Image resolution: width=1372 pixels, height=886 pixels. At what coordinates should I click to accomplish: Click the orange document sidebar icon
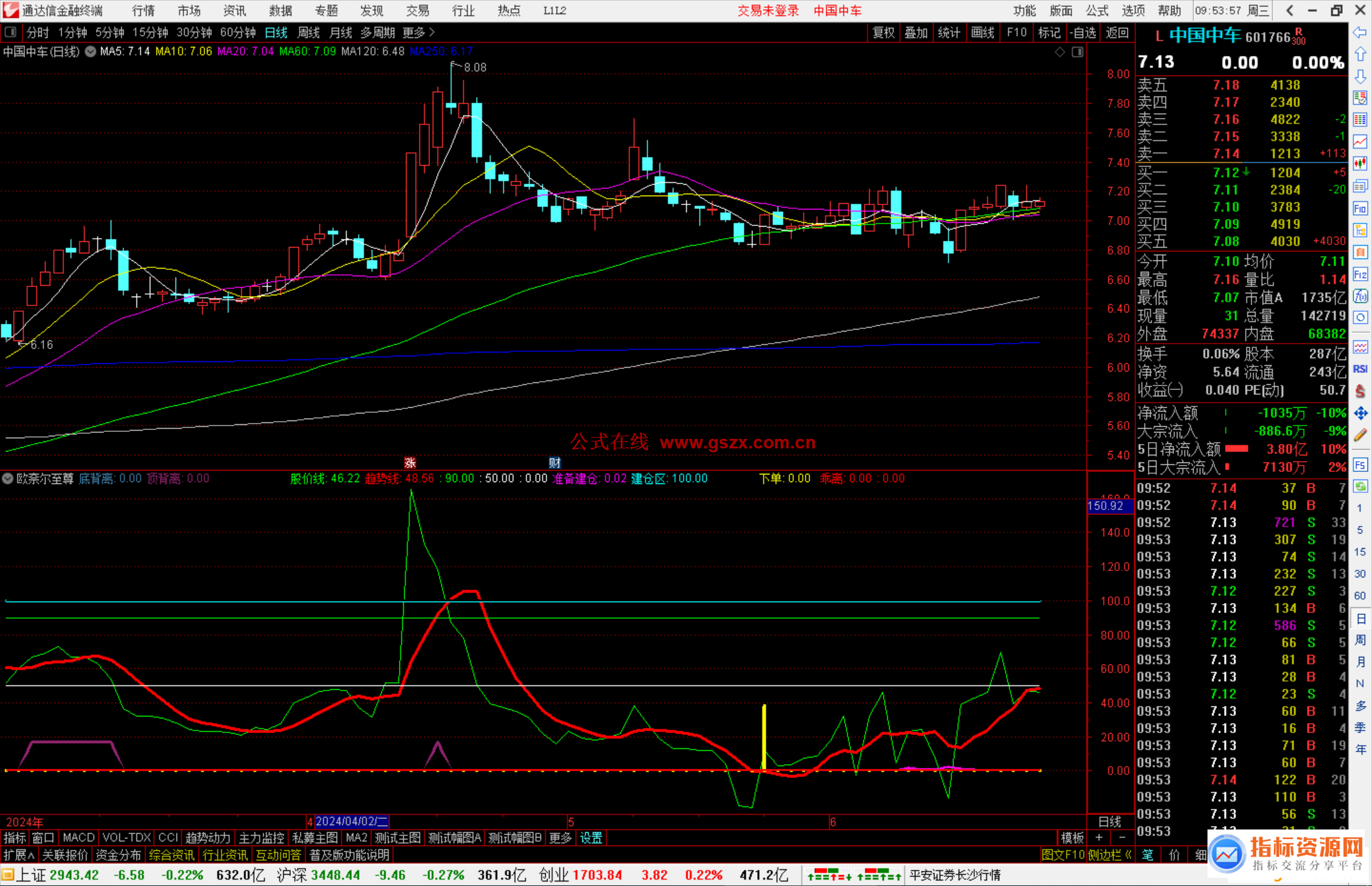pyautogui.click(x=1360, y=252)
